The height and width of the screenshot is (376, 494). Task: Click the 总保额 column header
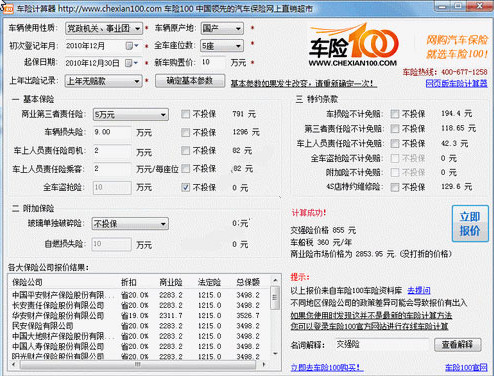point(248,282)
